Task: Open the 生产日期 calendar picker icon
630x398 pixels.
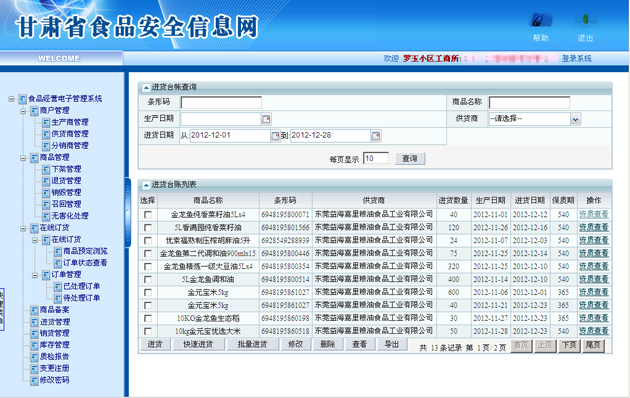Action: [266, 119]
